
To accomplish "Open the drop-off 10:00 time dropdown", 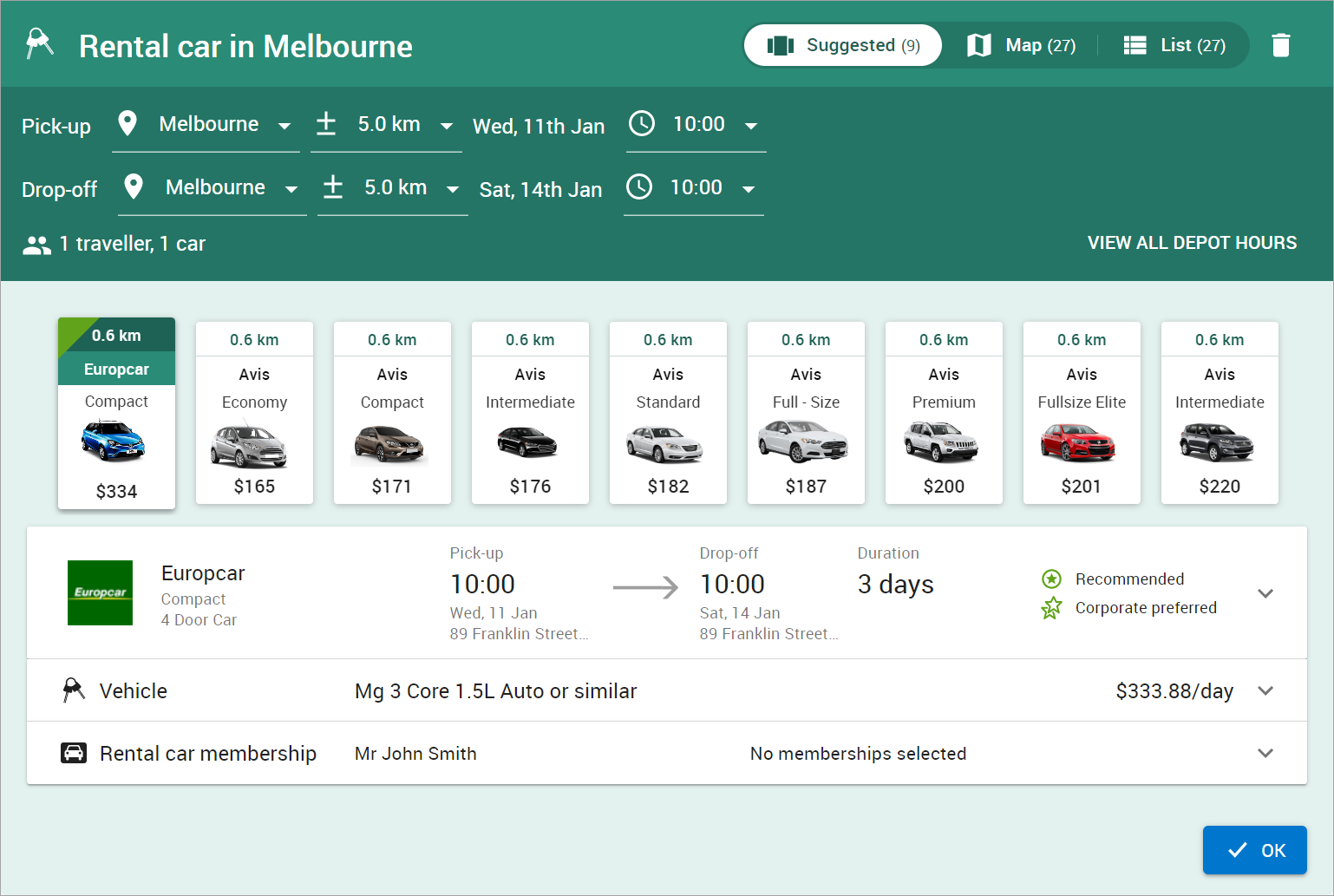I will [x=694, y=187].
